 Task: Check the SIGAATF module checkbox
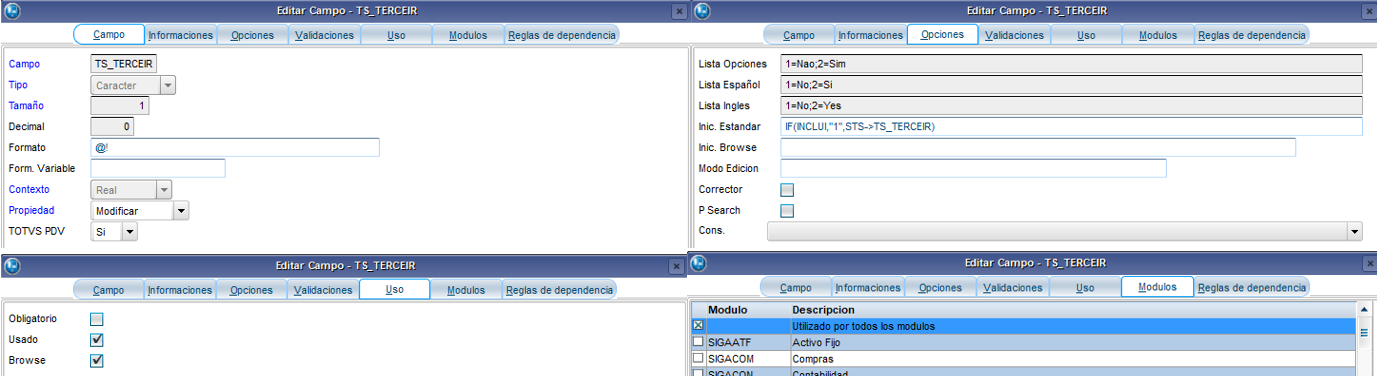699,342
